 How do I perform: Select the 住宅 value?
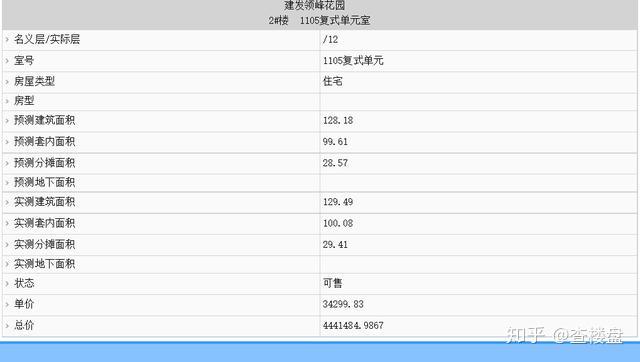(333, 81)
